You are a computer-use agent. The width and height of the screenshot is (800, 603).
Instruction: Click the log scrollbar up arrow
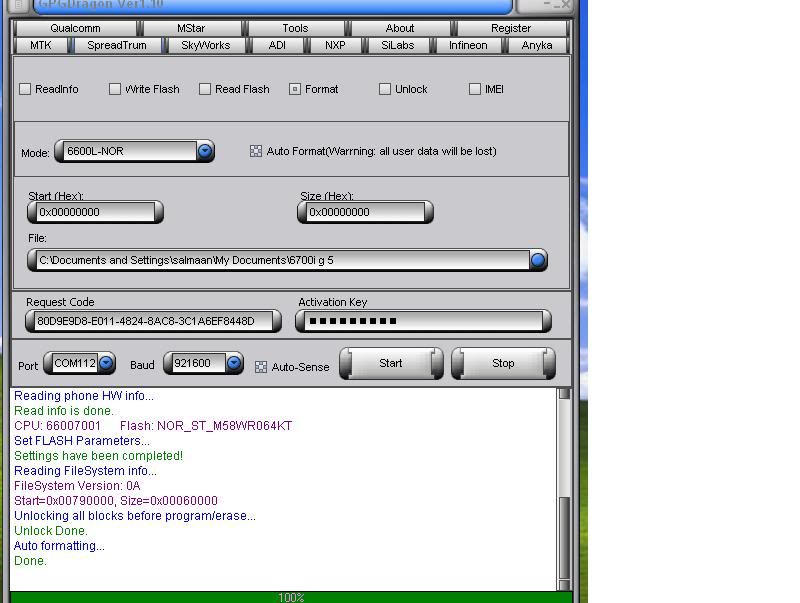pos(564,393)
